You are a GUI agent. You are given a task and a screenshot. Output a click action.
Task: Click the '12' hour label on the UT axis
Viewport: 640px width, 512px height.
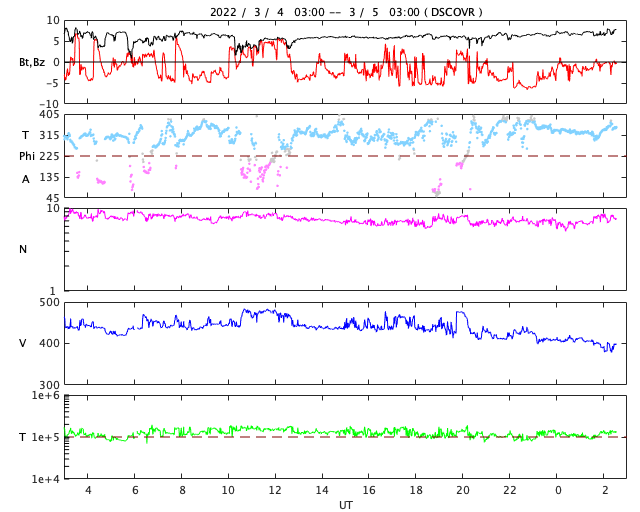275,490
